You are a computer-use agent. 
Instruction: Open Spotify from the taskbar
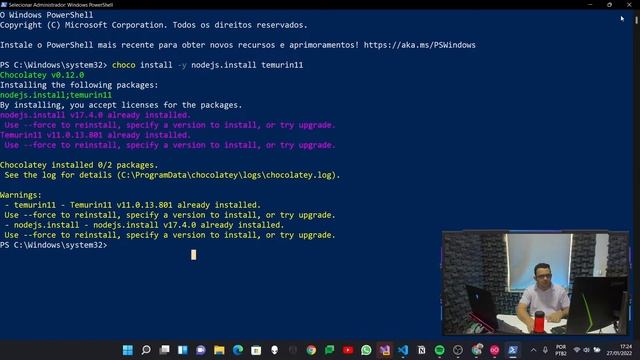click(x=440, y=350)
